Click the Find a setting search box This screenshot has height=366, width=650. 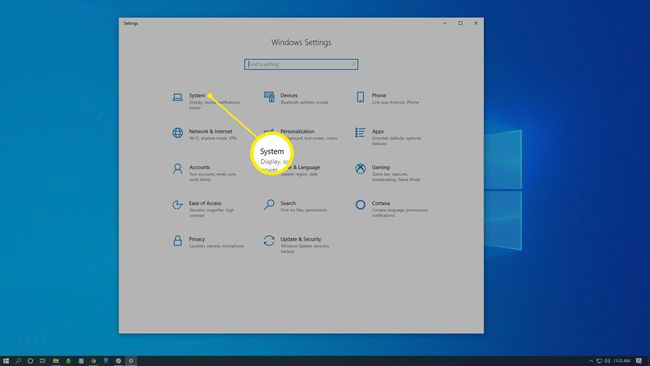301,64
